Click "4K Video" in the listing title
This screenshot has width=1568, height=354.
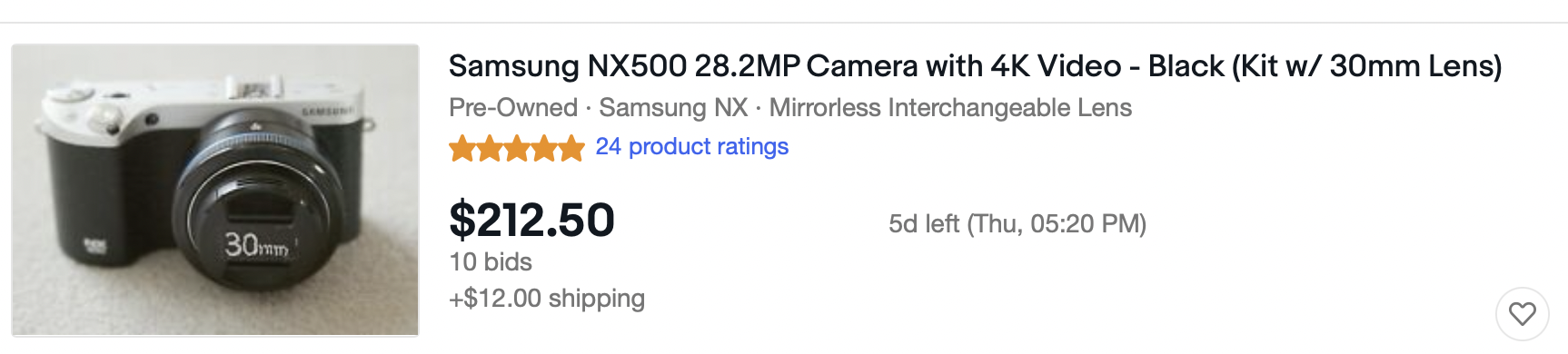pyautogui.click(x=1056, y=66)
